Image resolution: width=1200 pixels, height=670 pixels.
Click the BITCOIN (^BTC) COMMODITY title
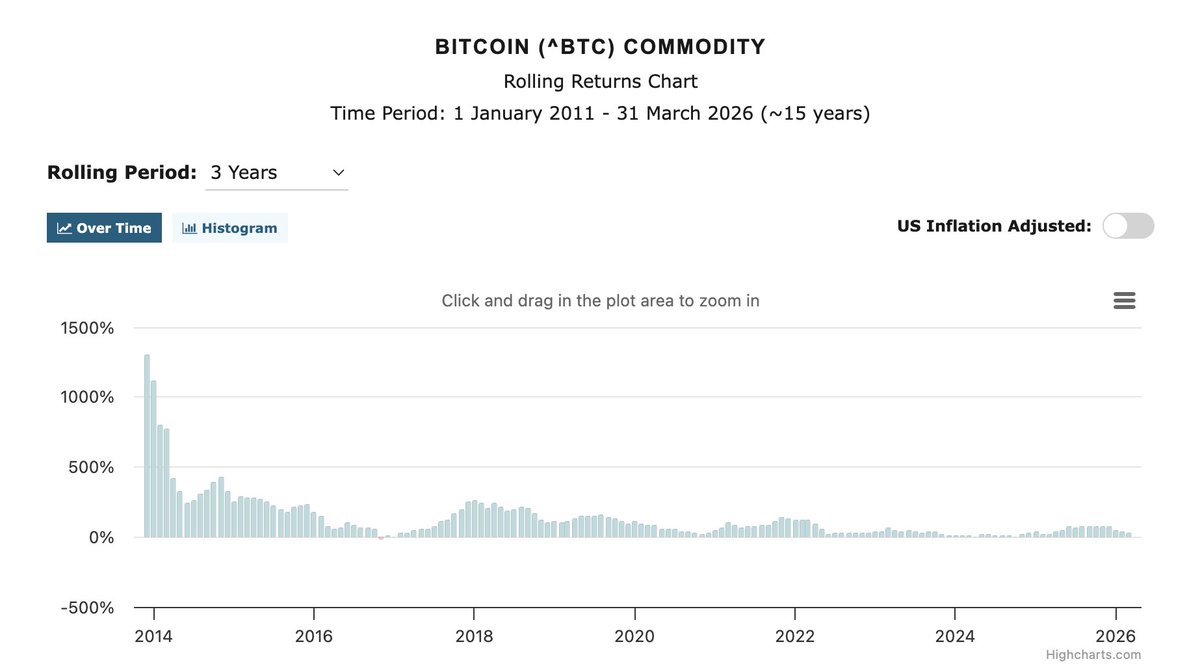[600, 47]
